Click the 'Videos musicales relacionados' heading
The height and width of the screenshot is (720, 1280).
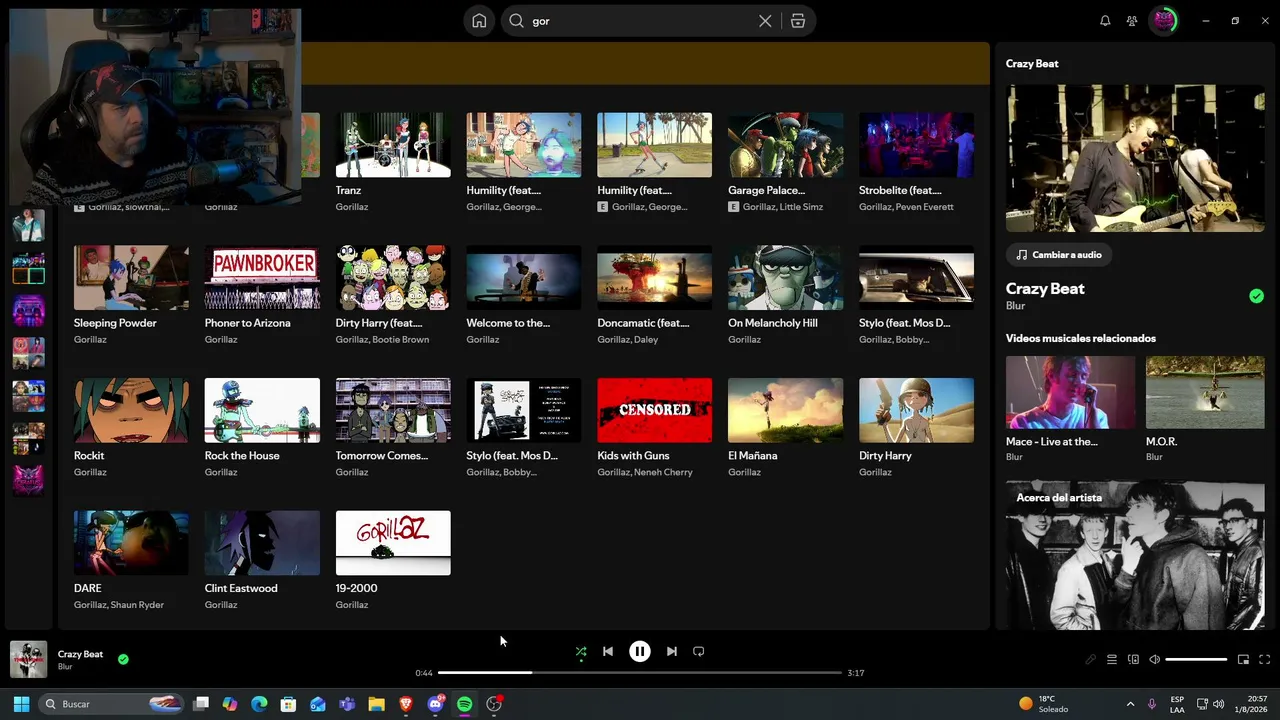(x=1081, y=338)
